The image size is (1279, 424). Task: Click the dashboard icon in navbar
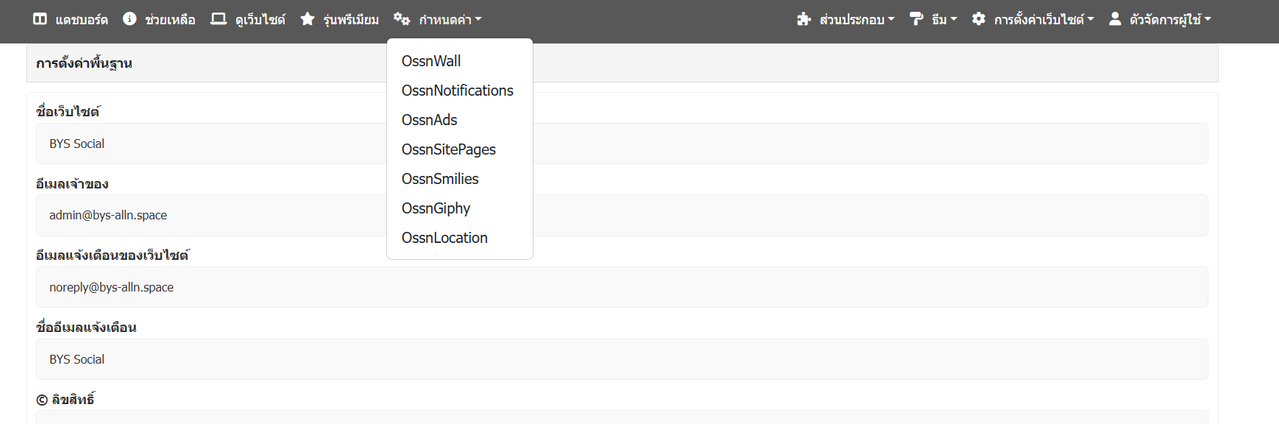pyautogui.click(x=40, y=19)
